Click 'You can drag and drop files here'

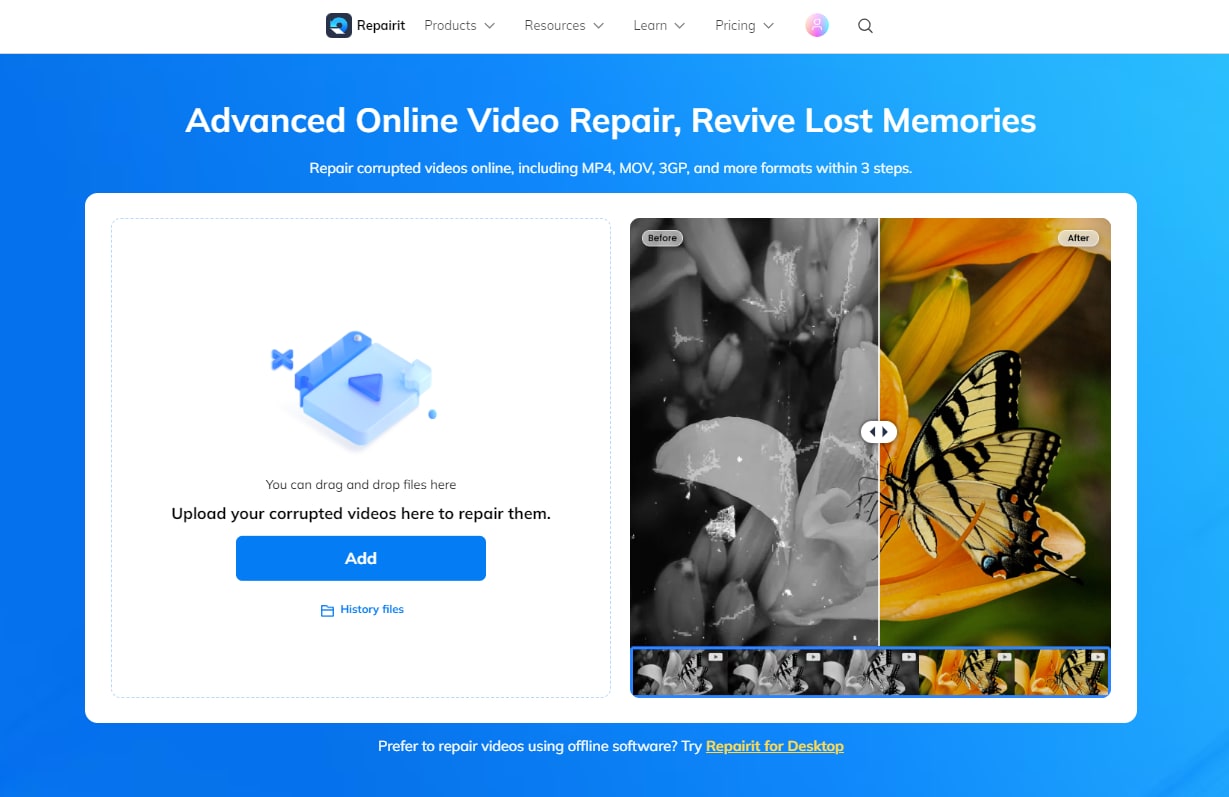pos(361,484)
